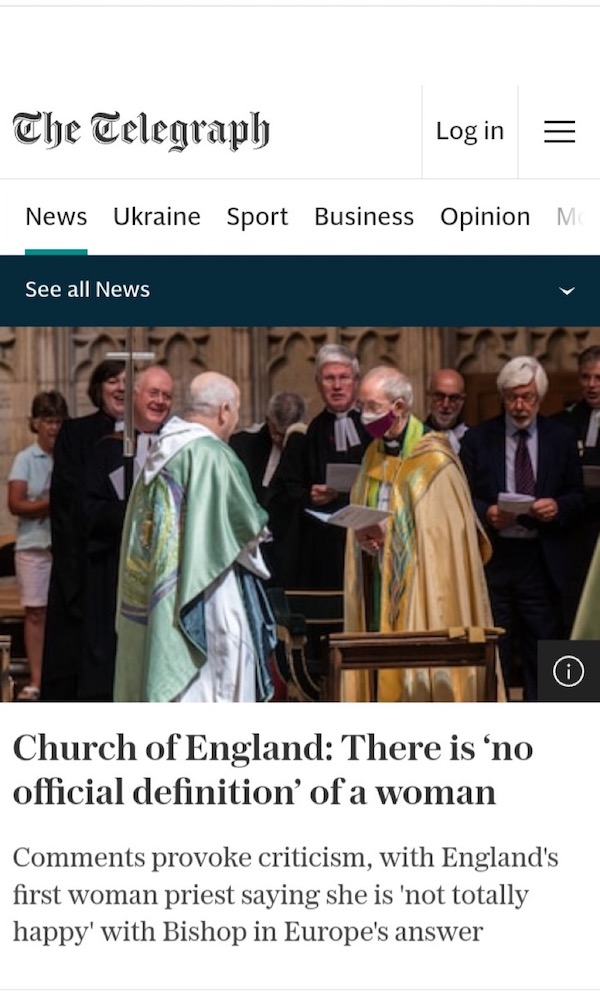This screenshot has width=600, height=993.
Task: Click the partially hidden last nav tab
Action: [567, 217]
